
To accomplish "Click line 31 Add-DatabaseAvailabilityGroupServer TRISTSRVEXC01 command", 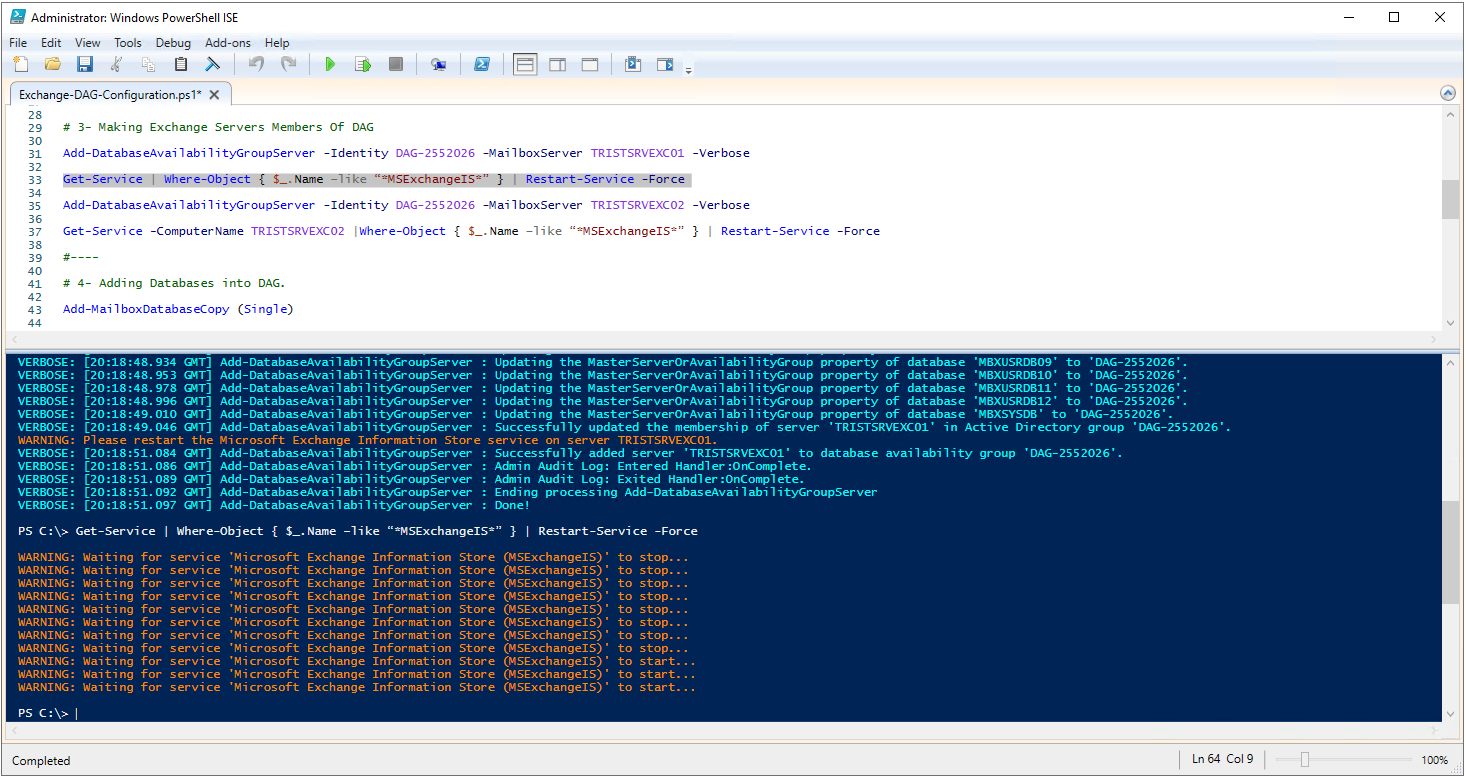I will click(406, 153).
